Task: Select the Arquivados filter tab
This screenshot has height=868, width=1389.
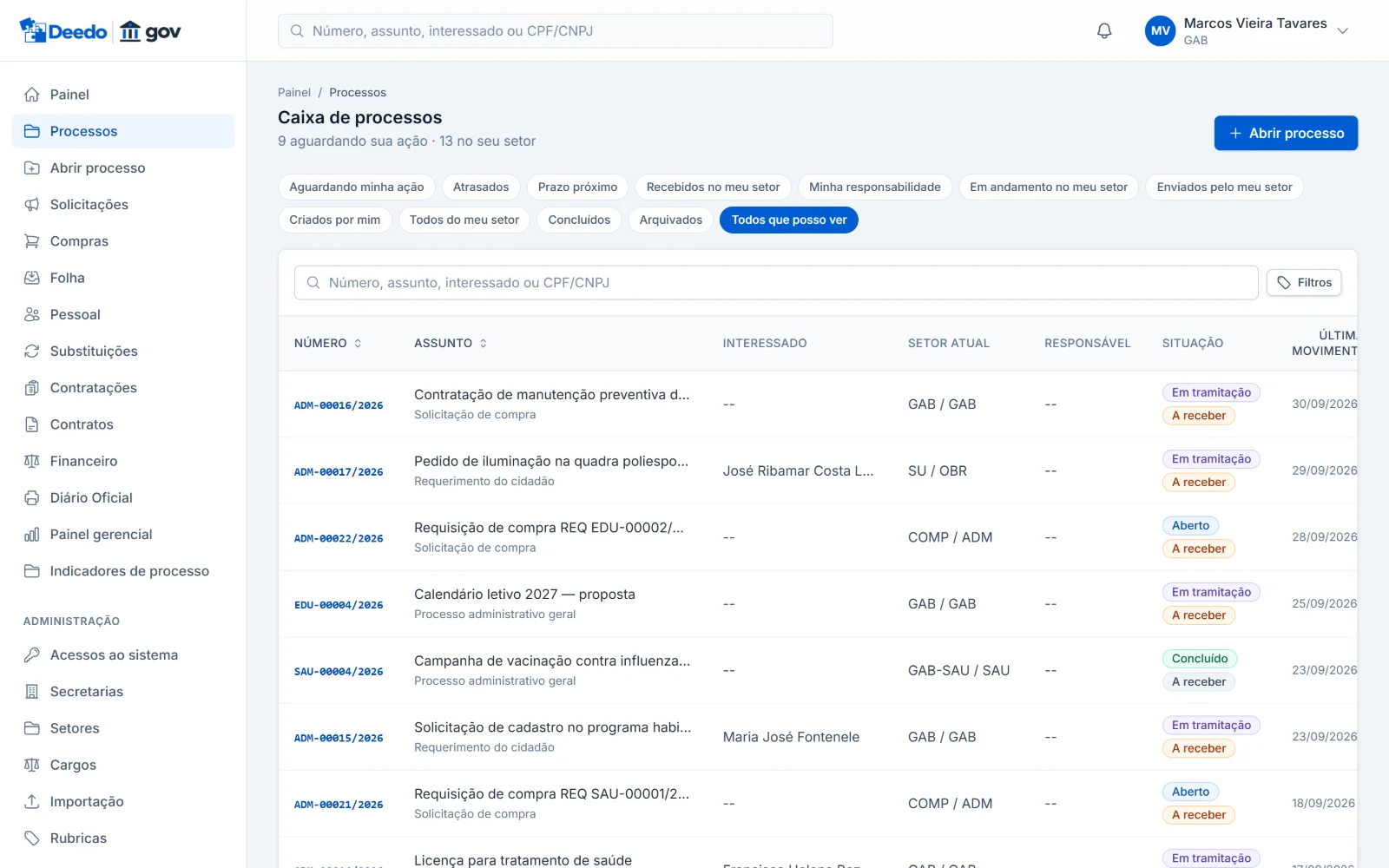Action: [x=671, y=220]
